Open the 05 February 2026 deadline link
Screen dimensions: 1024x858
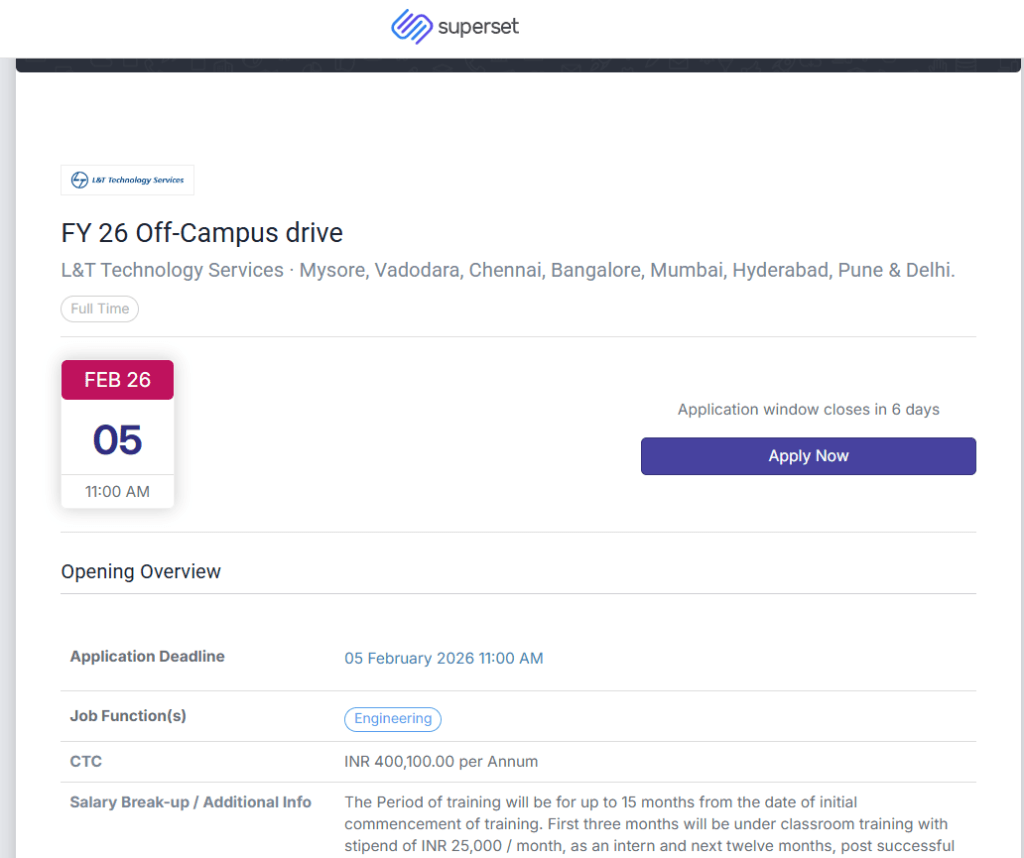(x=444, y=658)
